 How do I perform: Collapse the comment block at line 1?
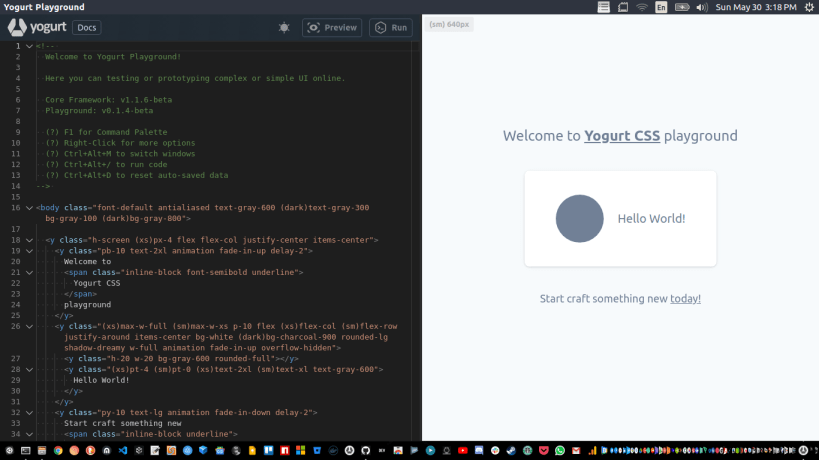(29, 46)
